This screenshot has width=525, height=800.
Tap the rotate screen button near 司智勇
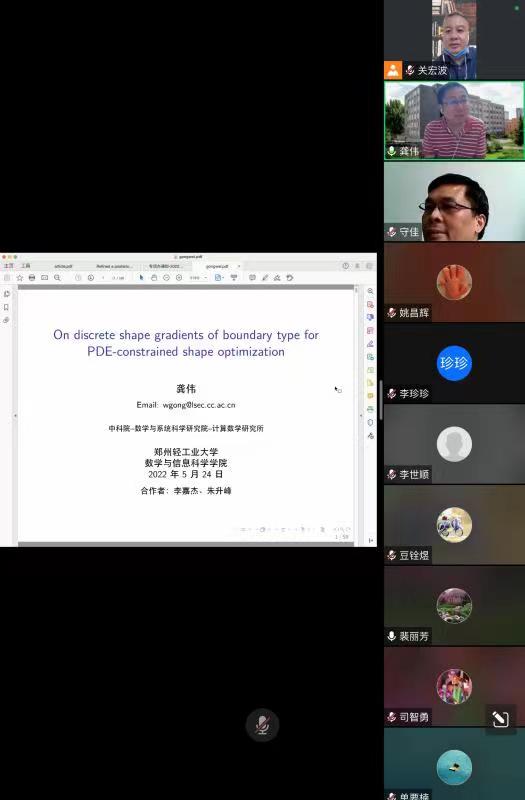click(500, 719)
